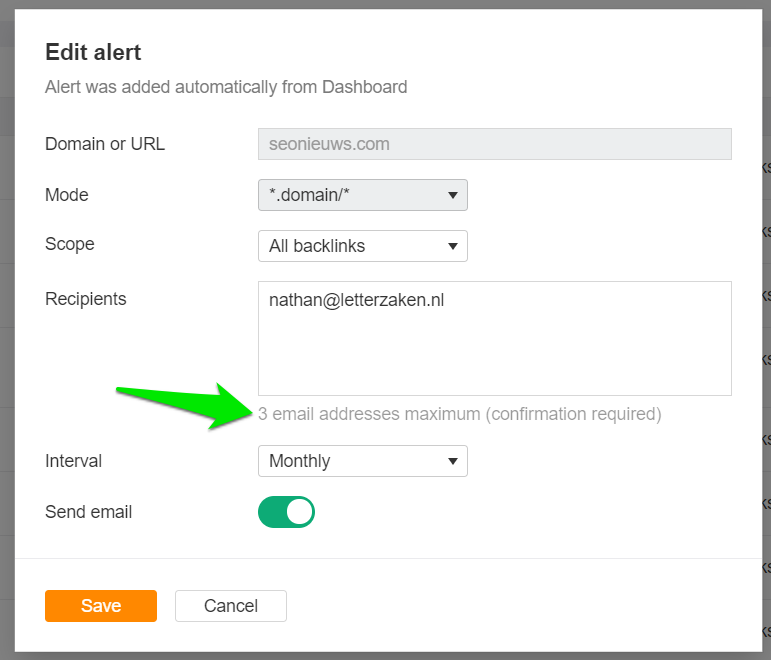Disable the Send email switch

click(286, 512)
